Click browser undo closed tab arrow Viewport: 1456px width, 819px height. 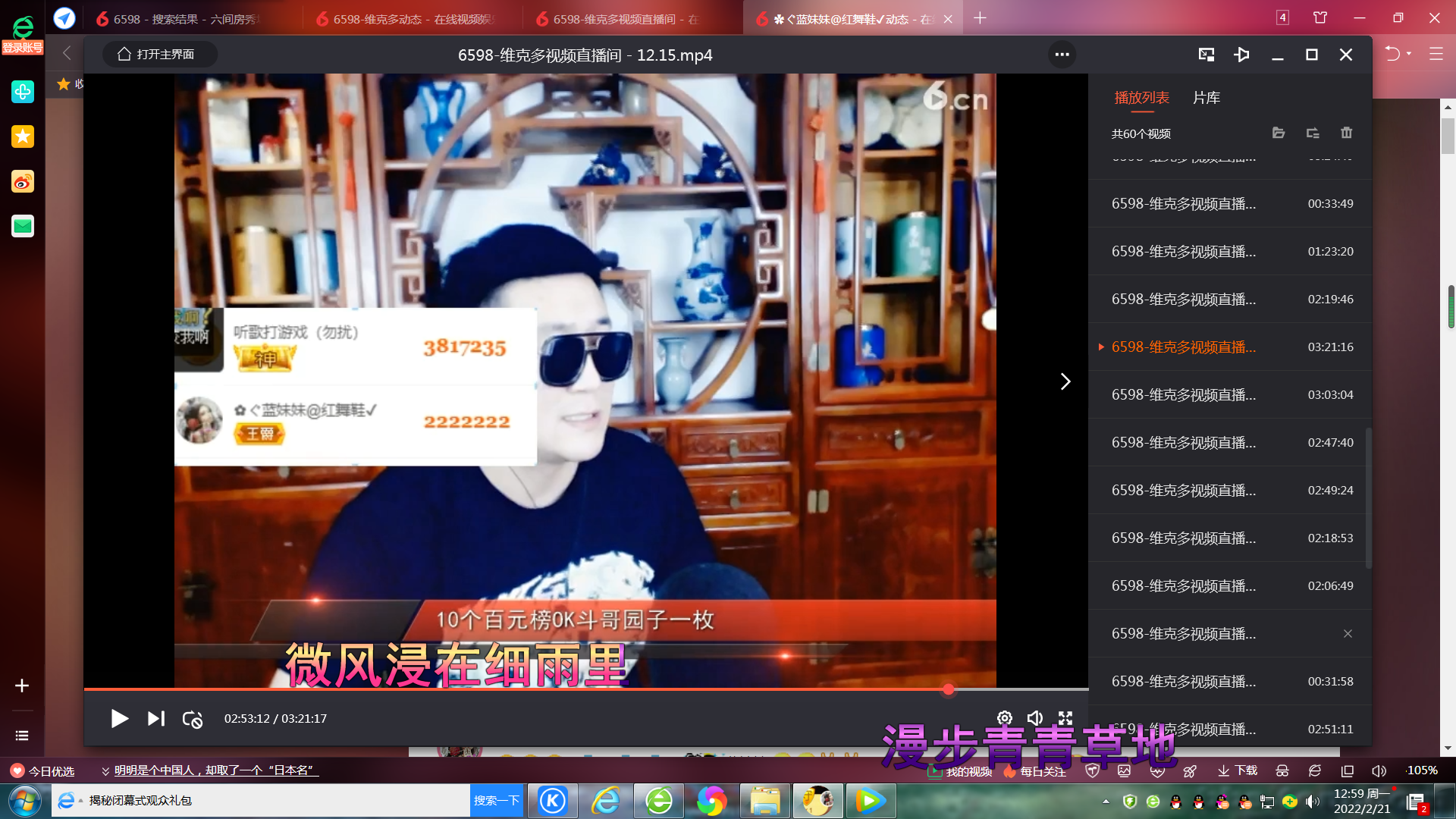pyautogui.click(x=1392, y=54)
